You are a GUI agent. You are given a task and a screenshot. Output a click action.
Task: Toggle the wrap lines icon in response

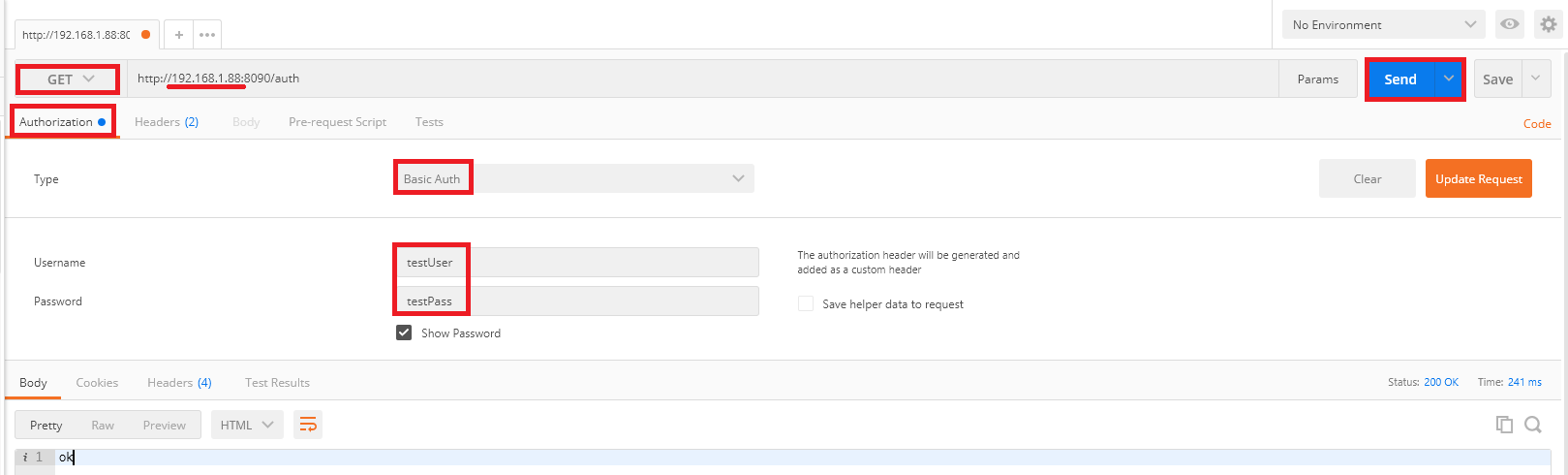point(308,425)
